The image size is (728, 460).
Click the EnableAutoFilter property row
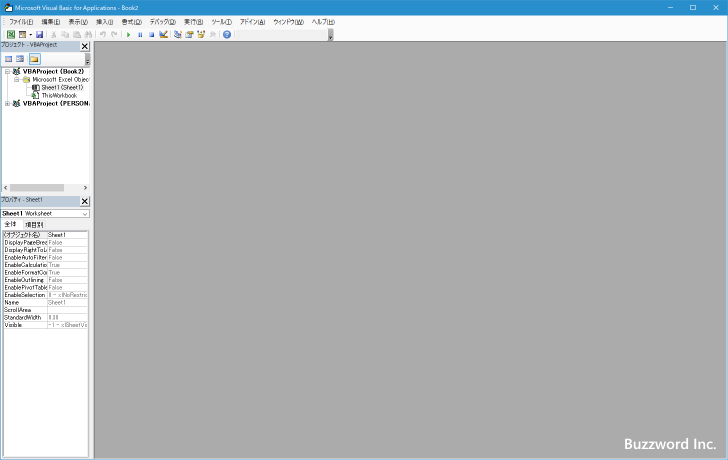point(46,257)
